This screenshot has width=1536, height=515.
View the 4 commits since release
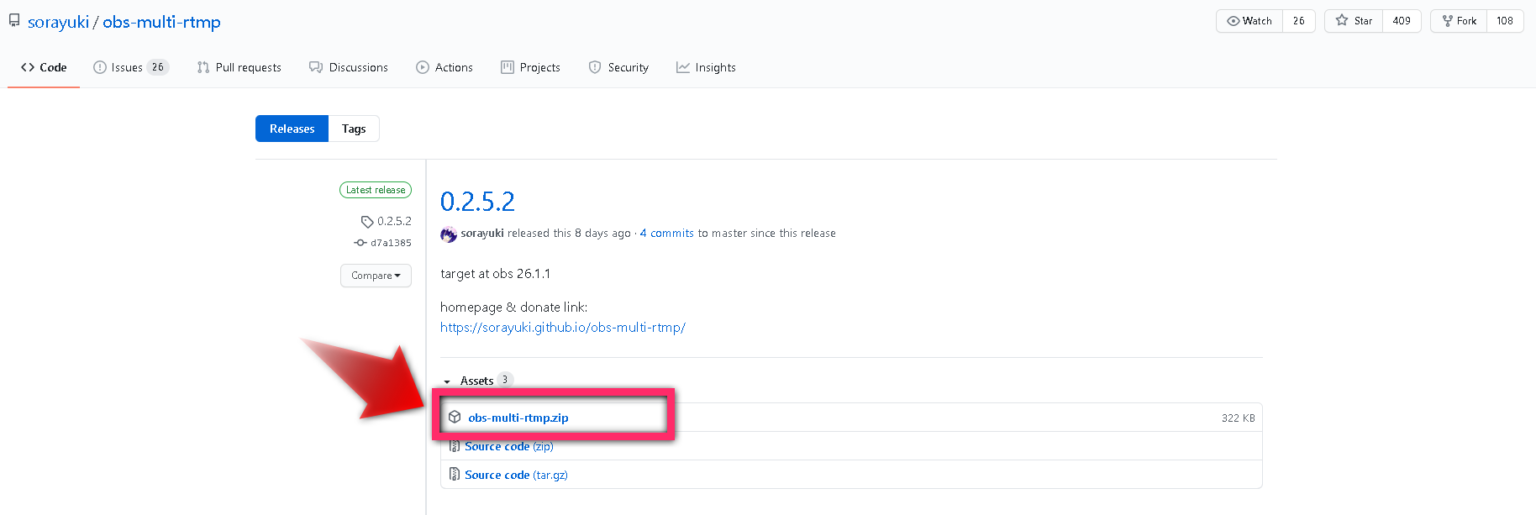(666, 233)
